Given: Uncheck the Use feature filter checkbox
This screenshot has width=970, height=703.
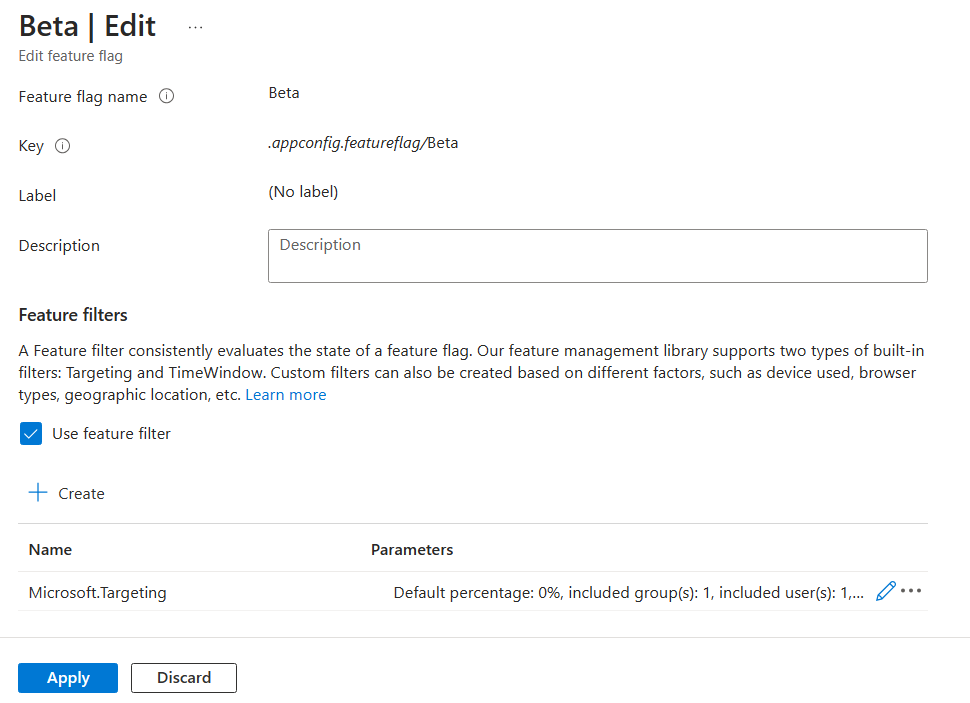Looking at the screenshot, I should pyautogui.click(x=31, y=434).
